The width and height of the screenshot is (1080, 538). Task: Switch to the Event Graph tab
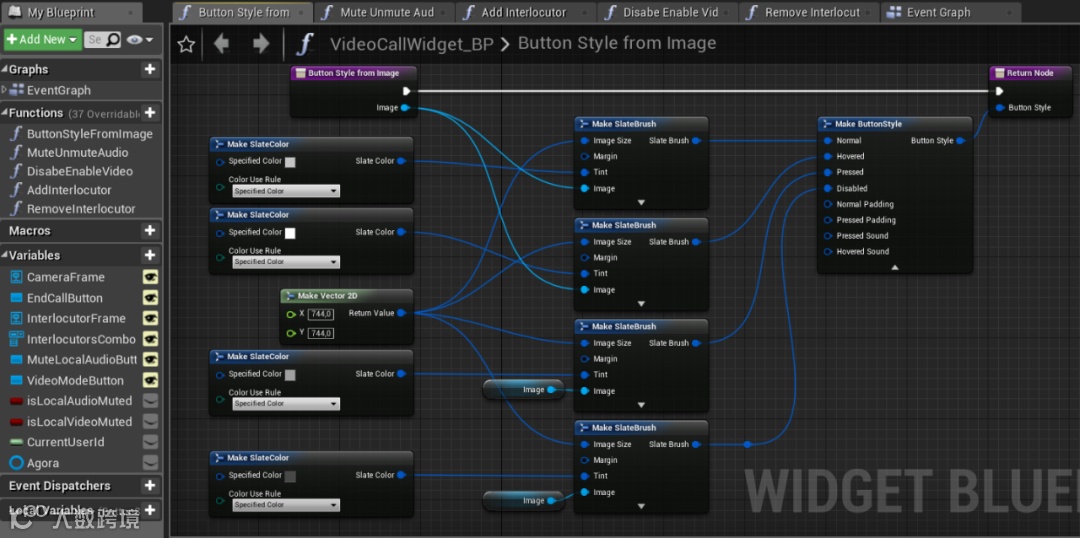(x=951, y=12)
